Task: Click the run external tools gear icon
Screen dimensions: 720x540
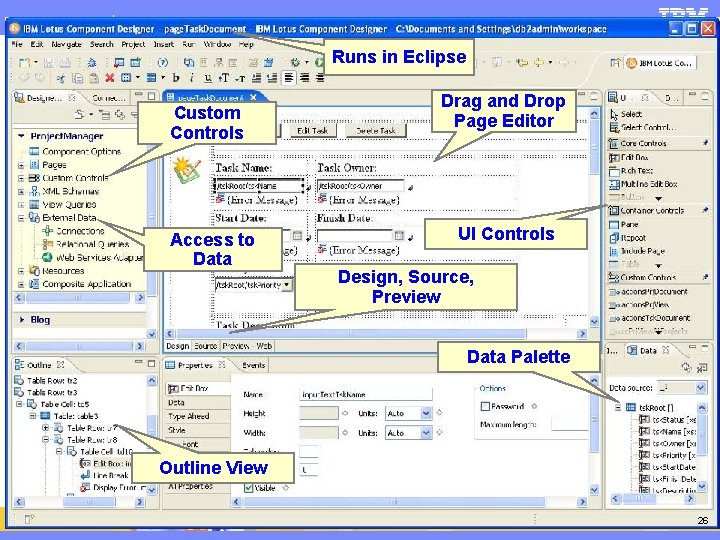Action: (295, 62)
